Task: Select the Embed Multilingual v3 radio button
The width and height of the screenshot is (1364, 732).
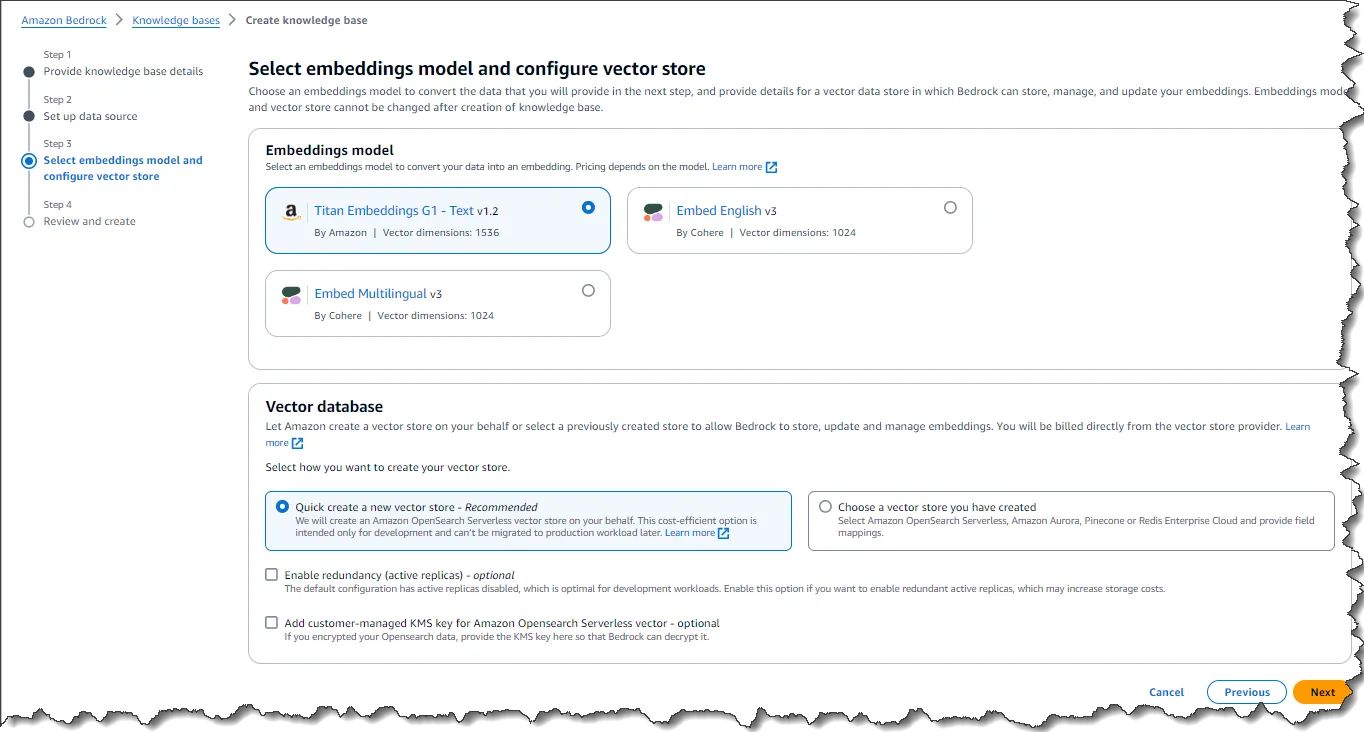Action: point(588,290)
